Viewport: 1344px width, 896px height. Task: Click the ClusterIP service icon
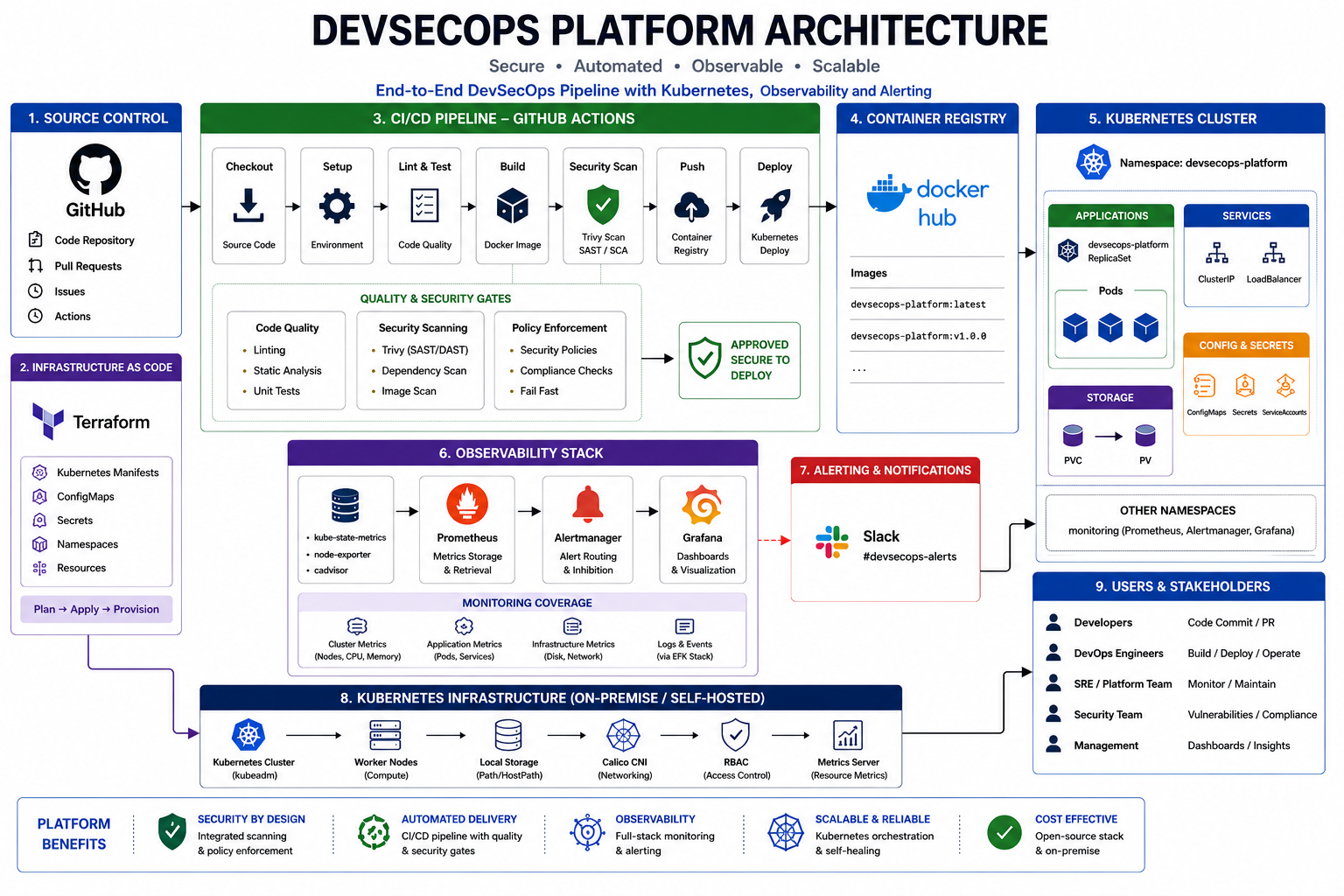(1216, 253)
